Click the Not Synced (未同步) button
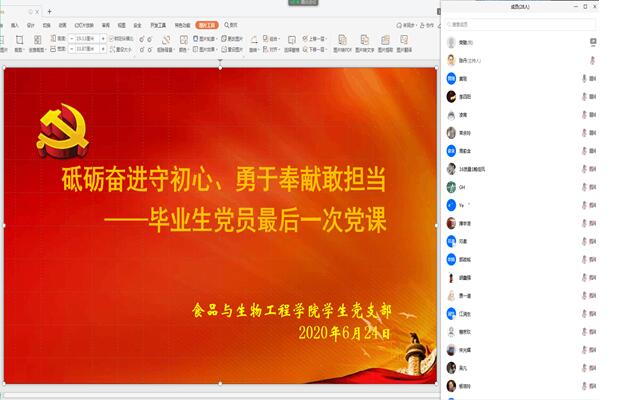 tap(406, 25)
